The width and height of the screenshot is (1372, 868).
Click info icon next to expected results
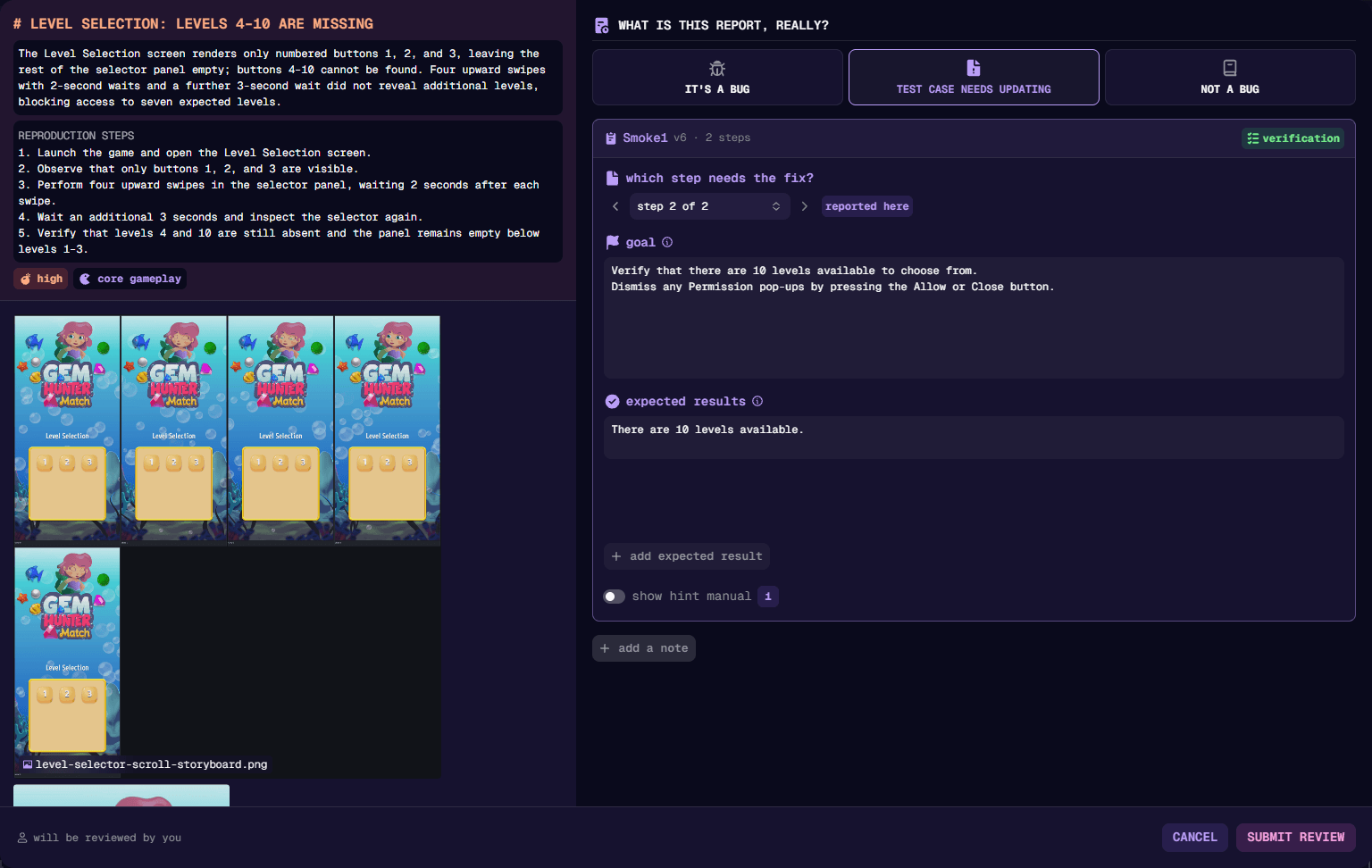click(757, 401)
